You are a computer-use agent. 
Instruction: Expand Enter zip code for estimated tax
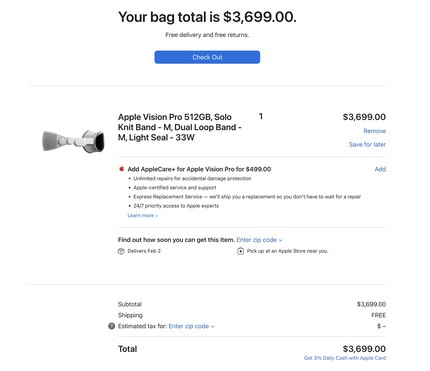(x=191, y=326)
